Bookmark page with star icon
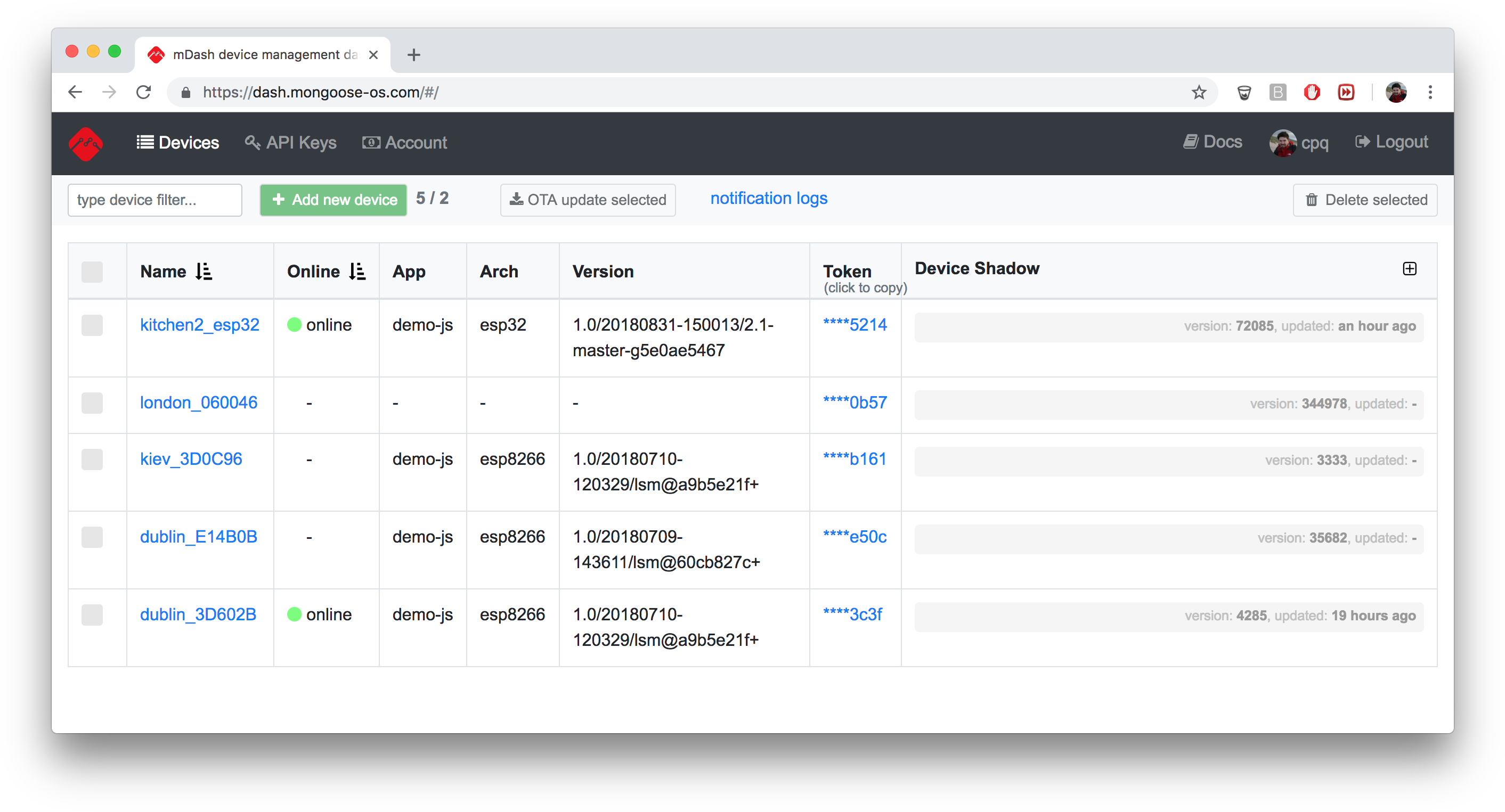This screenshot has height=812, width=1505. 1198,92
